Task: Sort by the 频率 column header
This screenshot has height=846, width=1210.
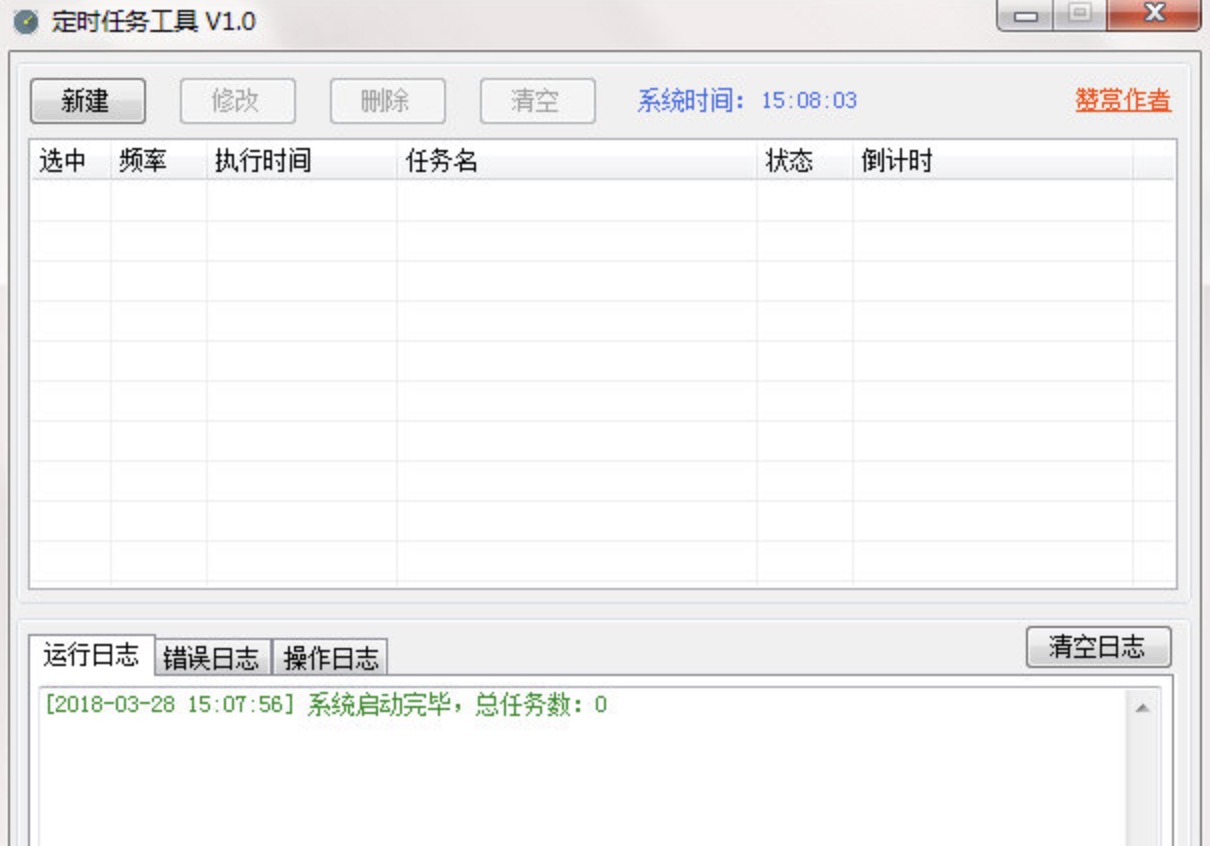Action: point(158,161)
